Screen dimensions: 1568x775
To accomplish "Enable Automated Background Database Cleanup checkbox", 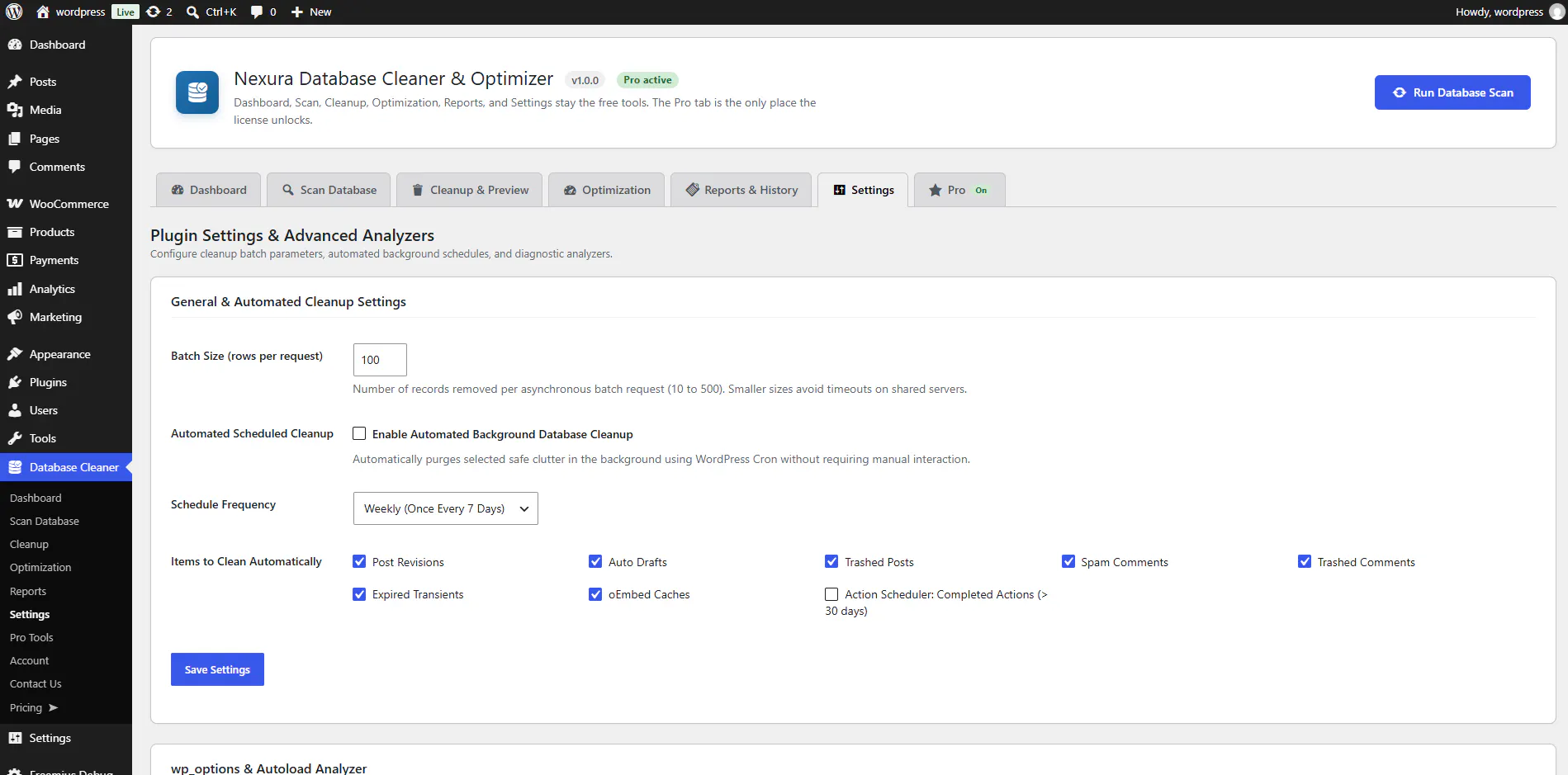I will click(359, 433).
